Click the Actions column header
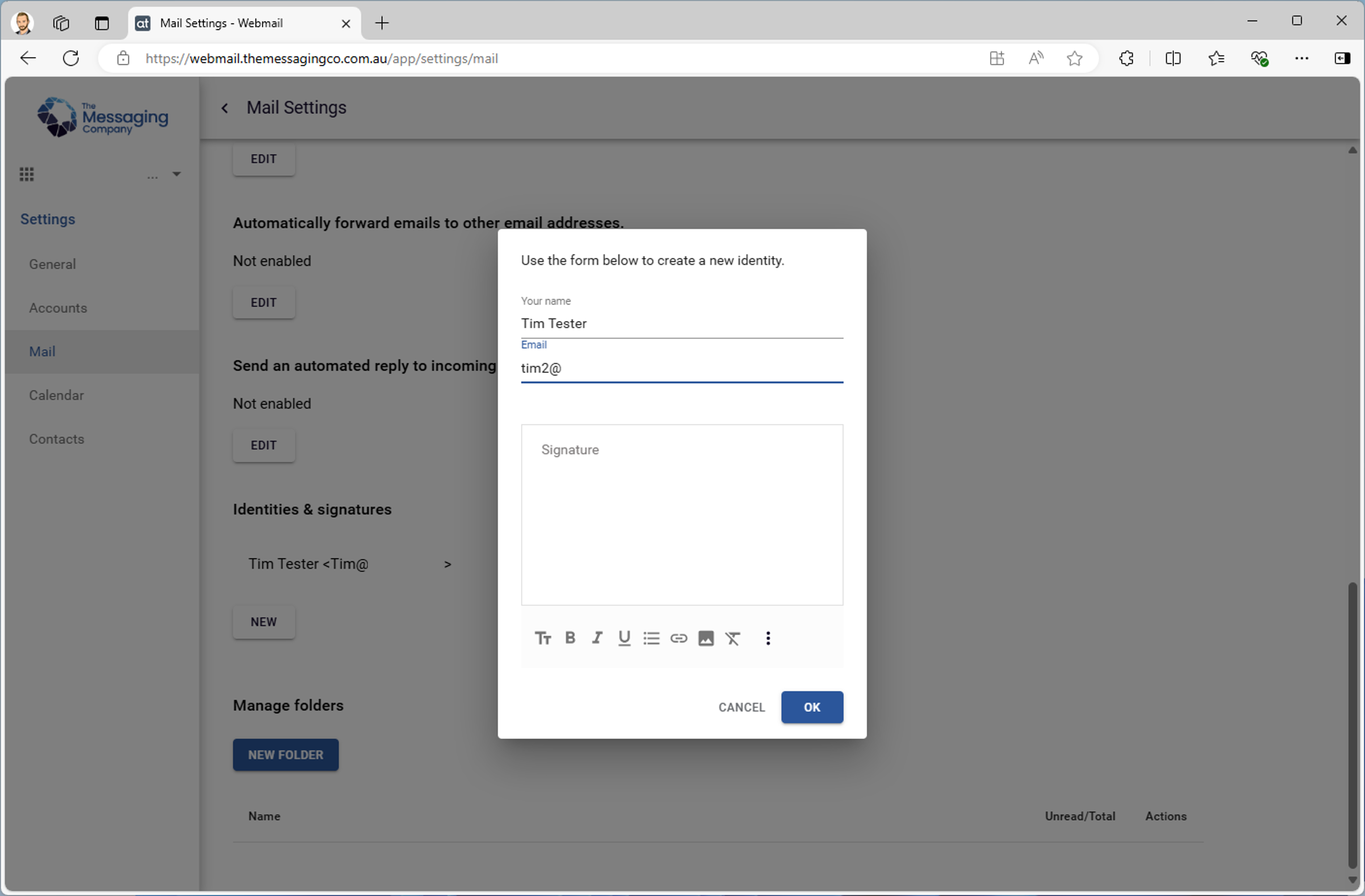Screen dimensions: 1365x896 [x=1166, y=817]
